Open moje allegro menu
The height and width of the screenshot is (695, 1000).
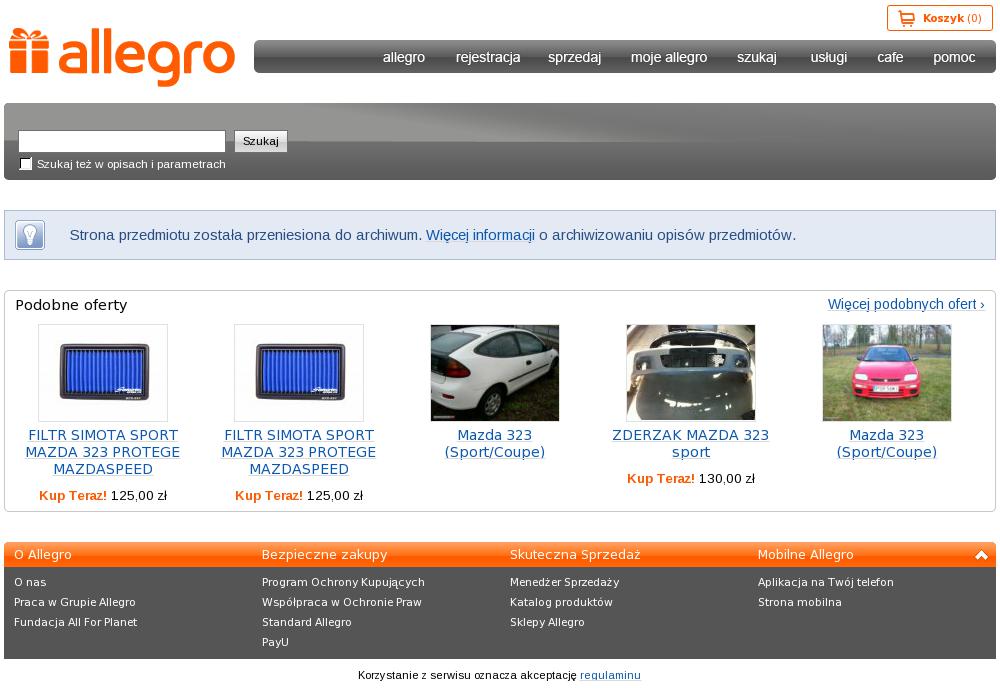click(x=669, y=57)
